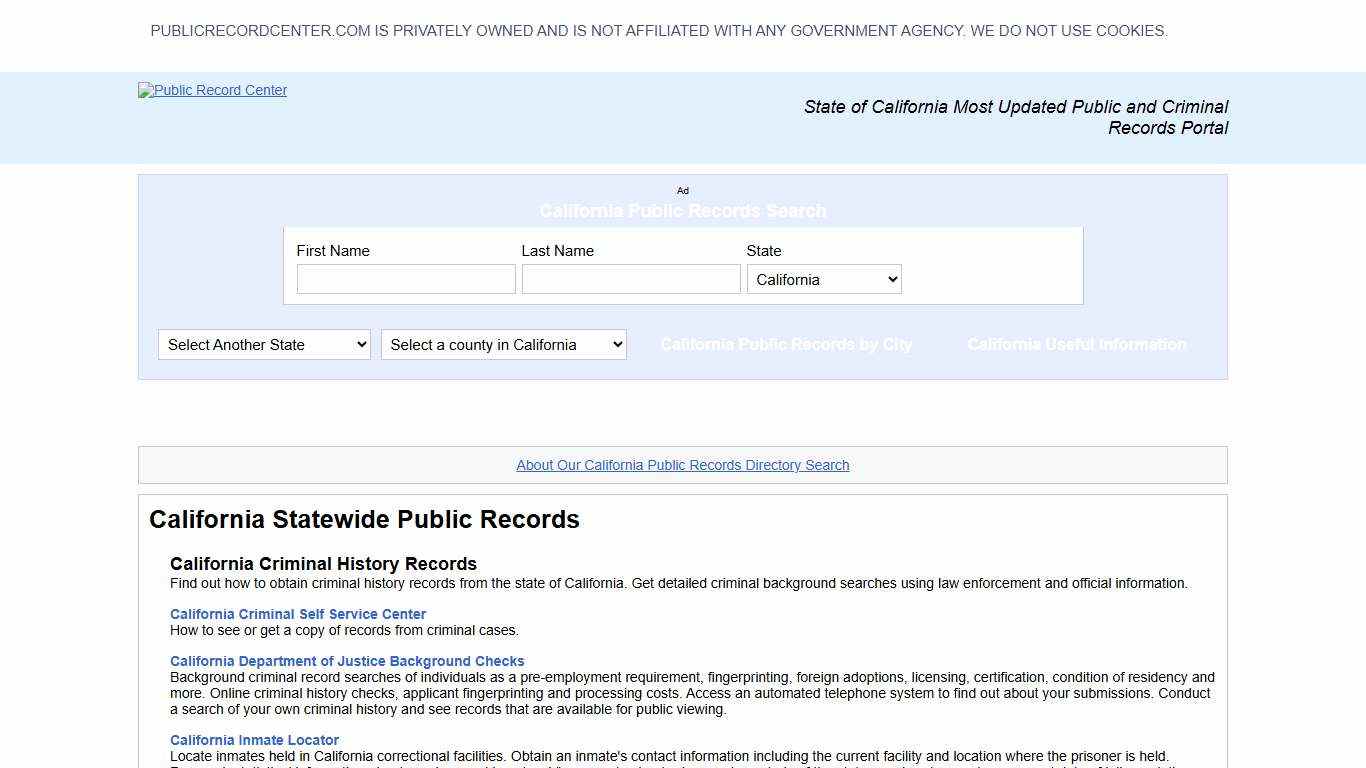Open California Public Records by City
This screenshot has height=768, width=1366.
(x=786, y=344)
